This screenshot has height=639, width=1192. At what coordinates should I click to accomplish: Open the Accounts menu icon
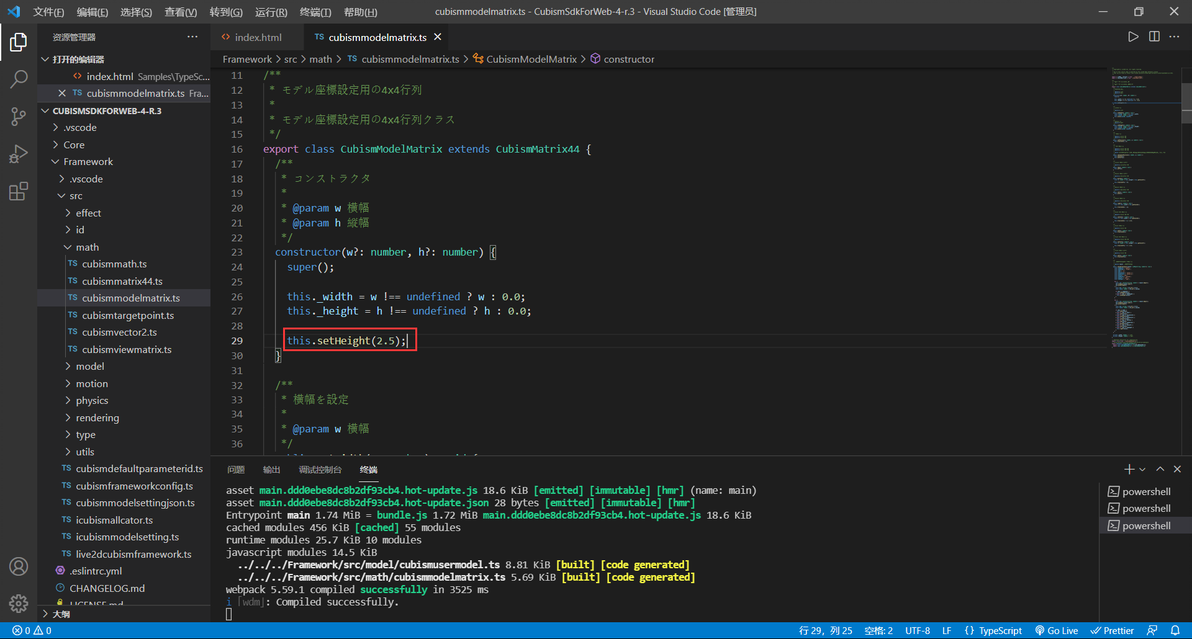[x=18, y=567]
